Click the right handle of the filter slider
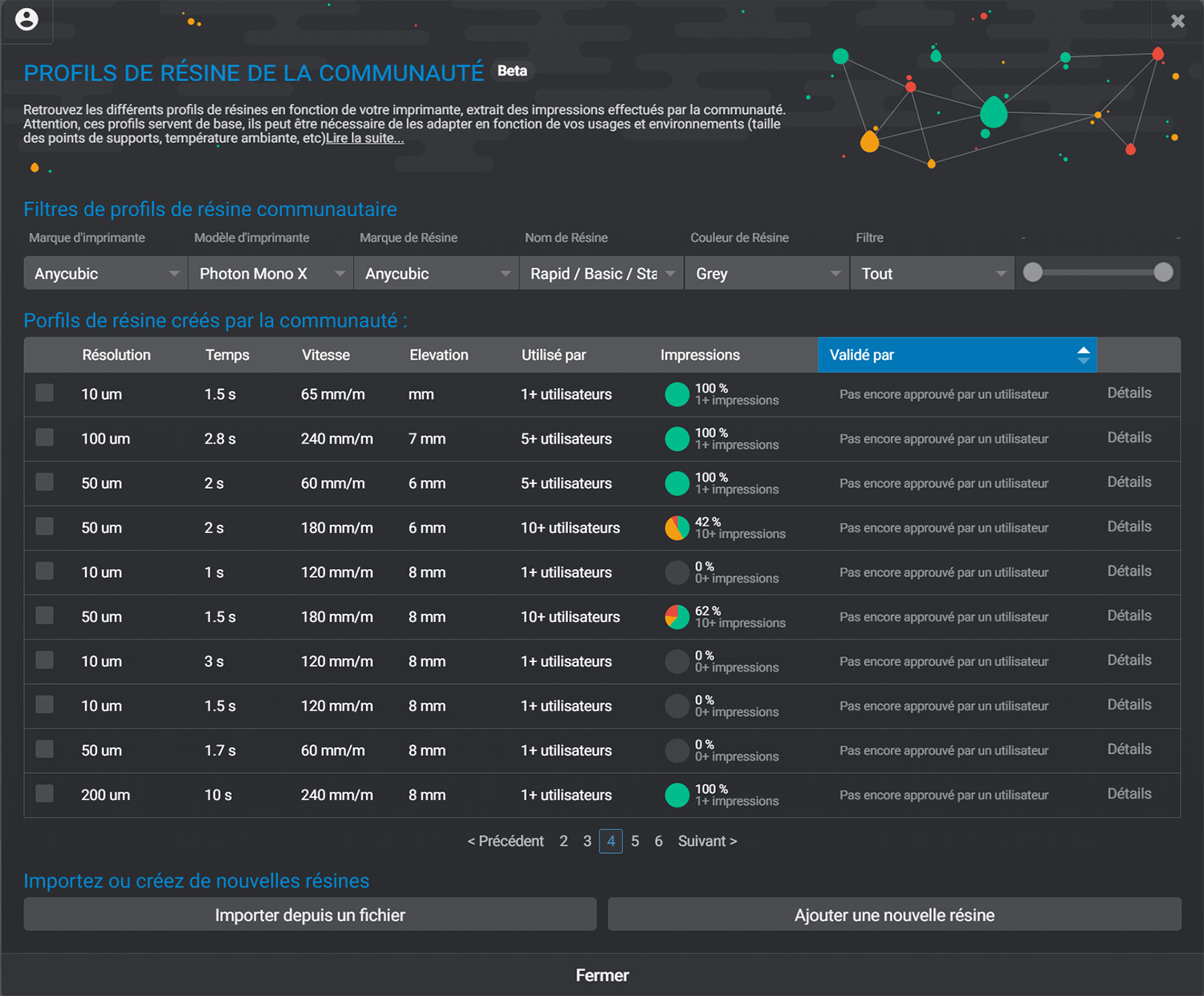Viewport: 1204px width, 996px height. click(1163, 273)
